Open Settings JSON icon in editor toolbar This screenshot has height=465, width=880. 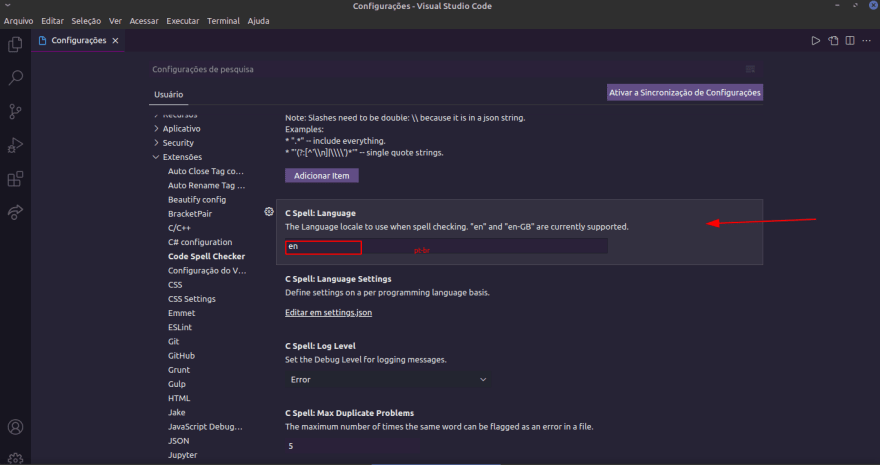pos(833,40)
